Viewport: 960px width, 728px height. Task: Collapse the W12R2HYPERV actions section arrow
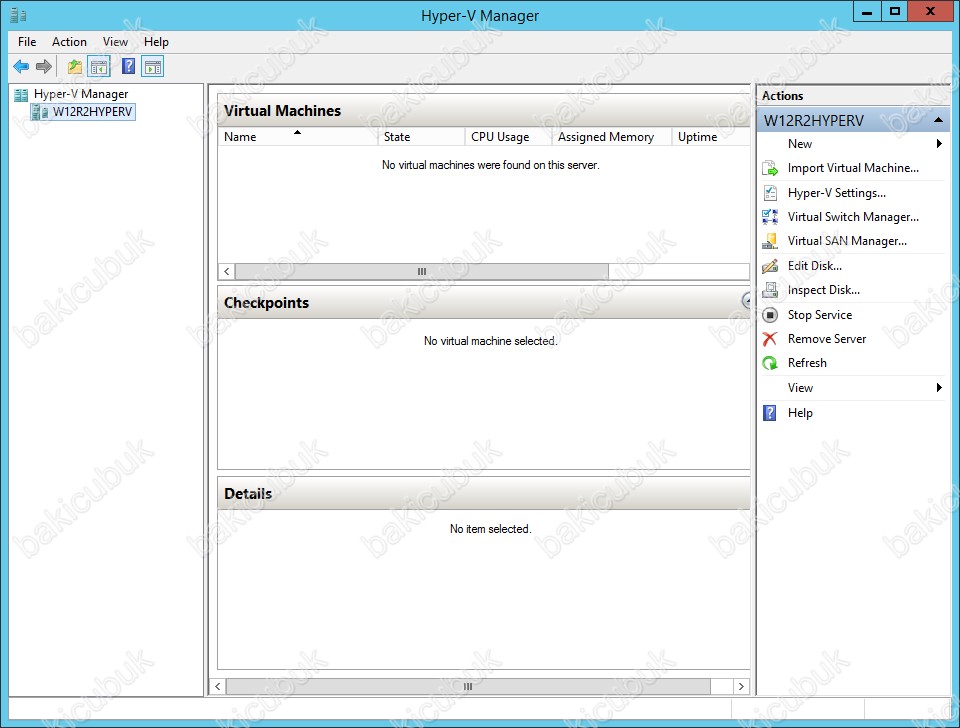pos(938,120)
